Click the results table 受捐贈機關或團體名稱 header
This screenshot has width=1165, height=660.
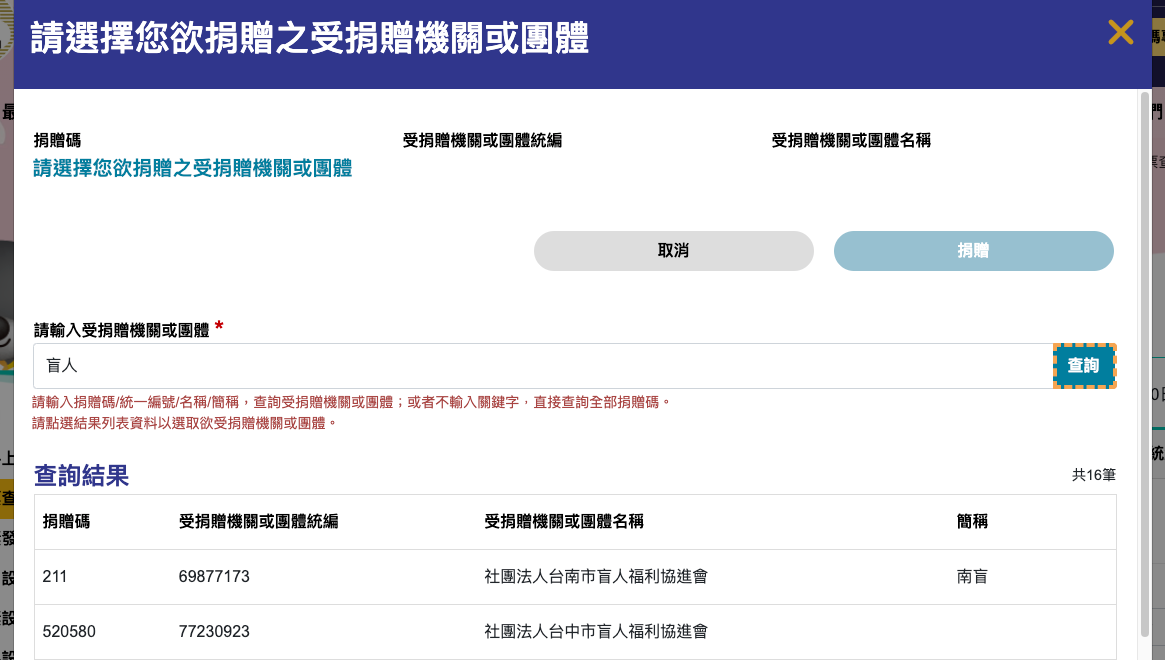click(563, 522)
